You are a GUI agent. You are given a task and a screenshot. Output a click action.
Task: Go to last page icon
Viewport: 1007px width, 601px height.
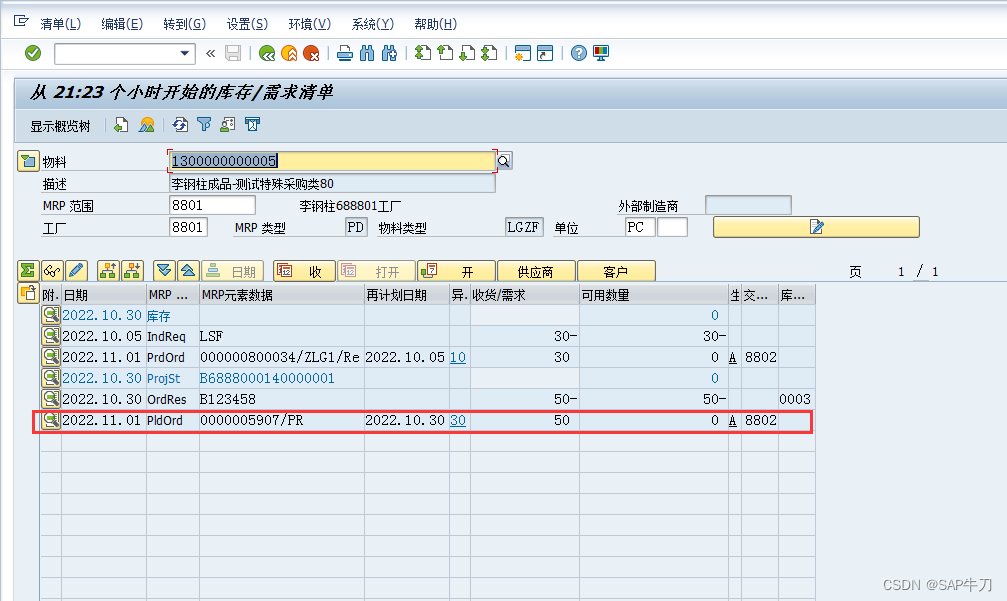click(489, 53)
